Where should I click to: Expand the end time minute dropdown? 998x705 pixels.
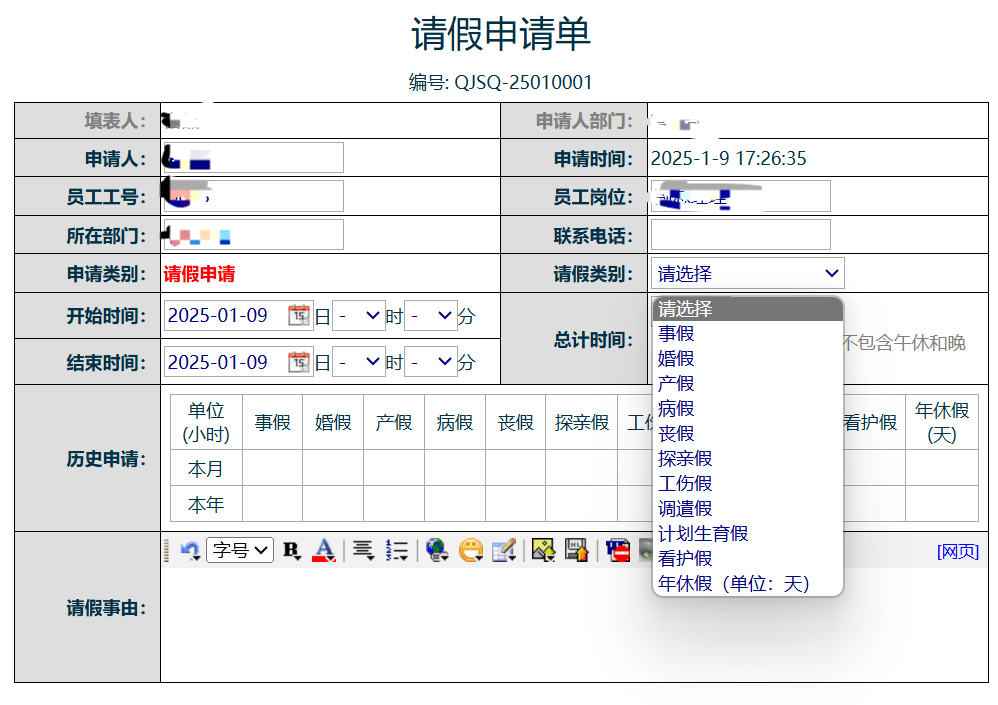tap(431, 362)
